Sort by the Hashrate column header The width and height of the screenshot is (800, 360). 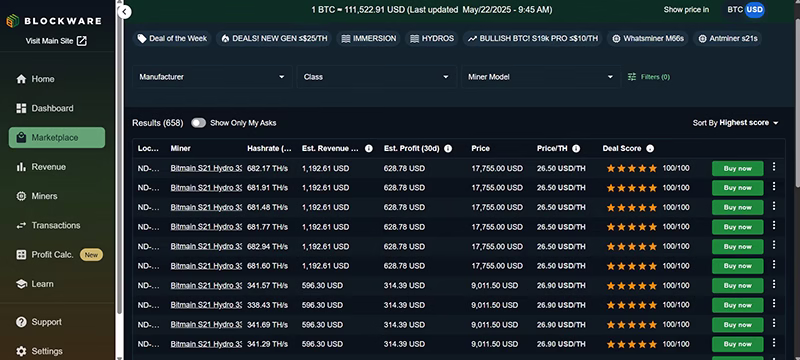coord(269,148)
